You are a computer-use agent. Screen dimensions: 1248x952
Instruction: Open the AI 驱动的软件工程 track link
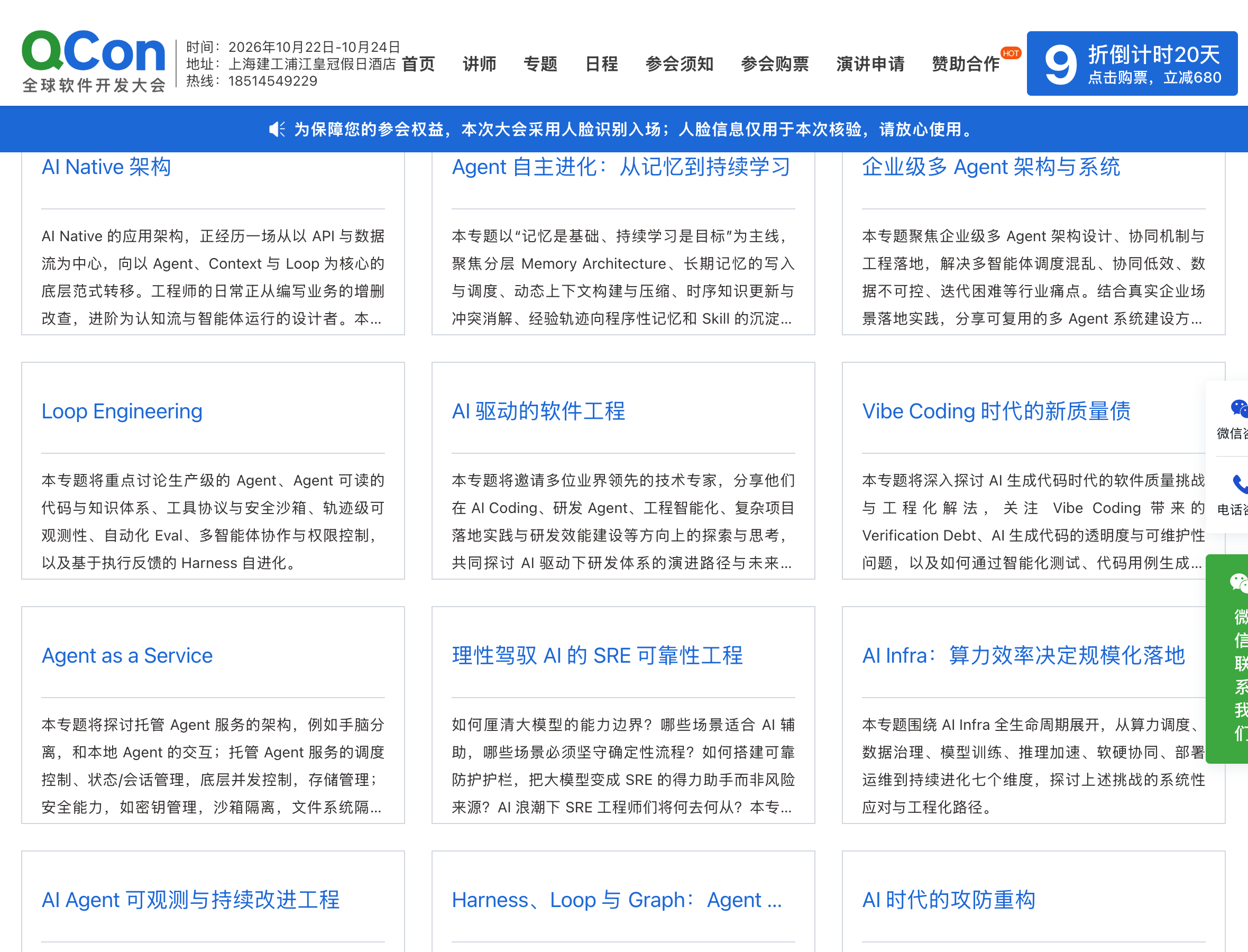[x=538, y=411]
